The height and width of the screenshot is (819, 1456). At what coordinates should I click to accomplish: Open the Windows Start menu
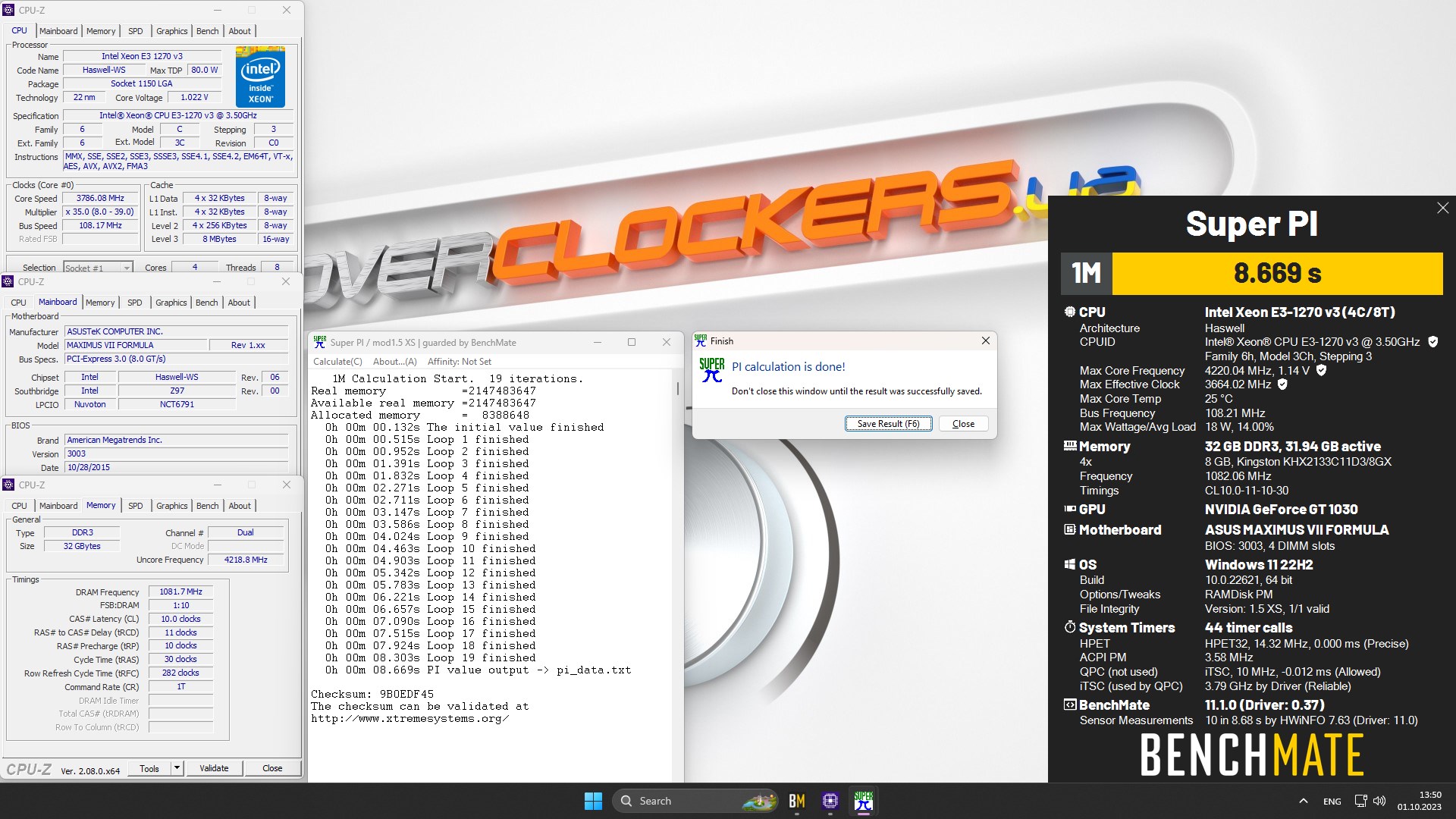click(593, 801)
